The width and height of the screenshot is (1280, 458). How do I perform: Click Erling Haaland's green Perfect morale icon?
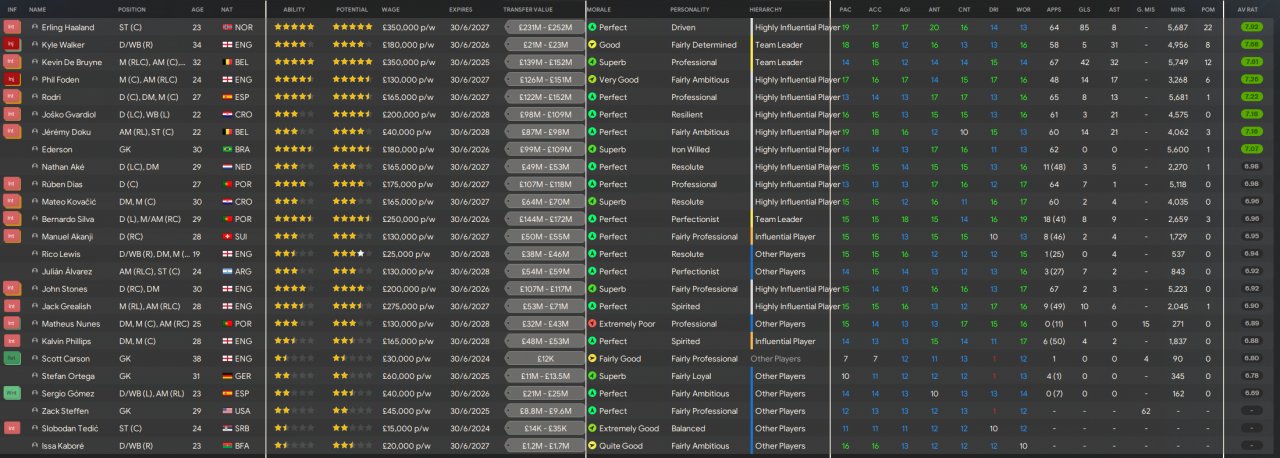pyautogui.click(x=592, y=27)
